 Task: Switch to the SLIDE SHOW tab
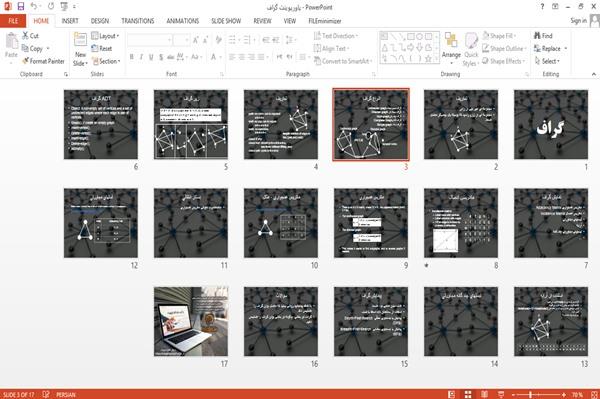tap(226, 21)
